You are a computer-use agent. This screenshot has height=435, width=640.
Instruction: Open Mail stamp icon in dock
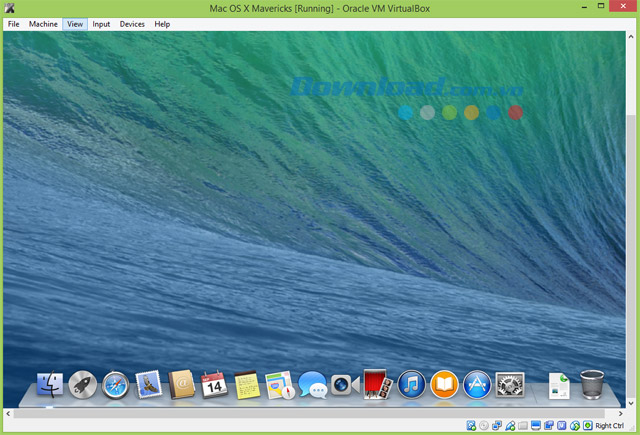[x=148, y=385]
